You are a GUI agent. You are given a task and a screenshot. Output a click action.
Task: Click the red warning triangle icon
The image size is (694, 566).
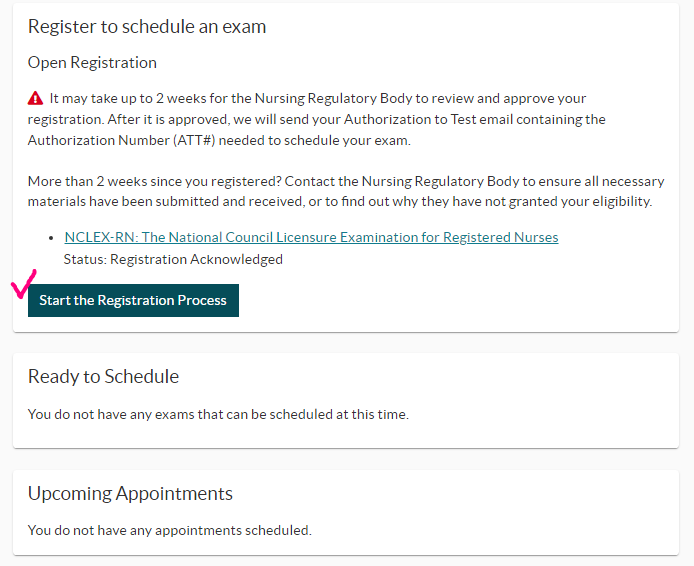(x=35, y=98)
